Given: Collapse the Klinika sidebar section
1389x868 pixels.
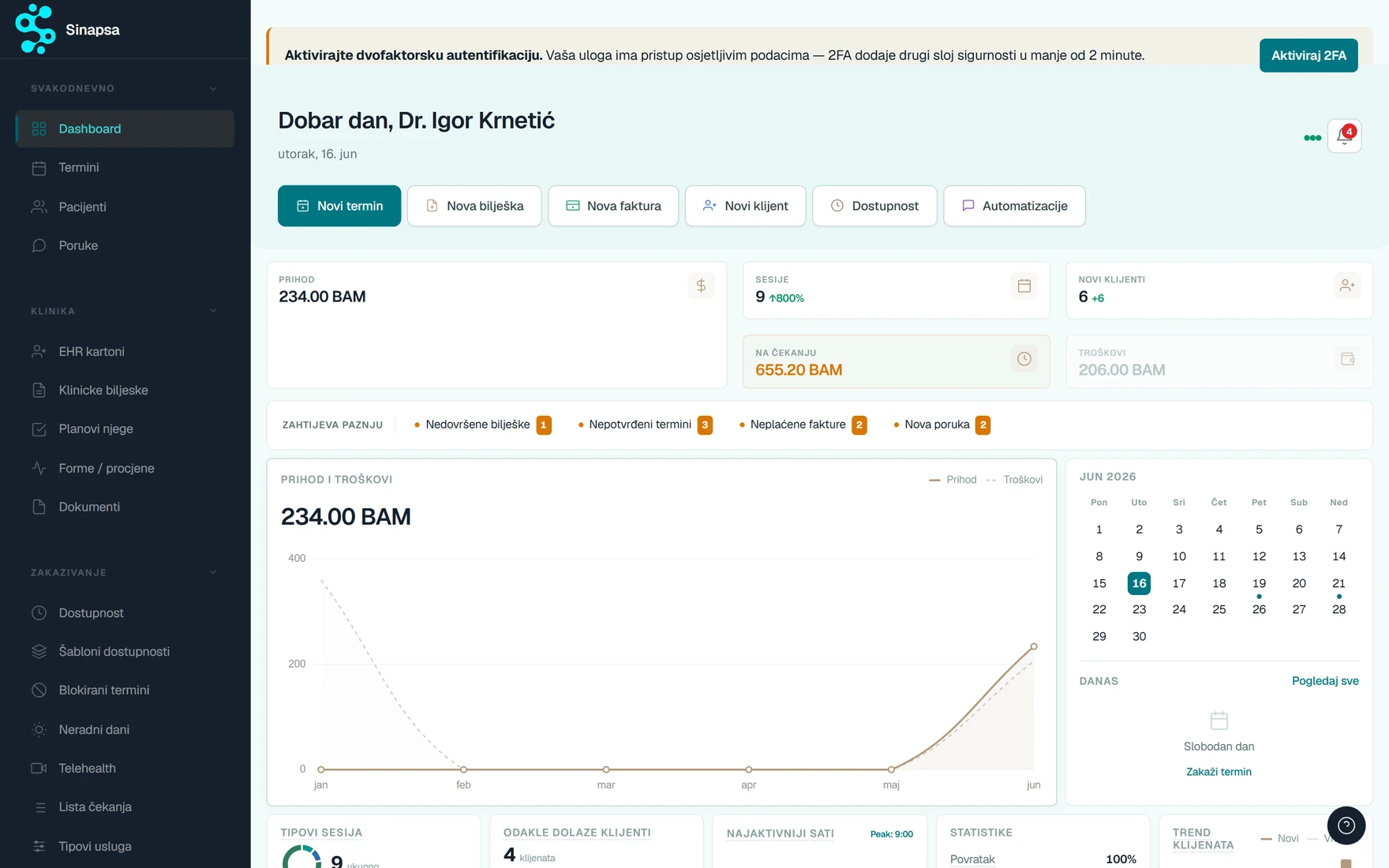Looking at the screenshot, I should pyautogui.click(x=213, y=311).
